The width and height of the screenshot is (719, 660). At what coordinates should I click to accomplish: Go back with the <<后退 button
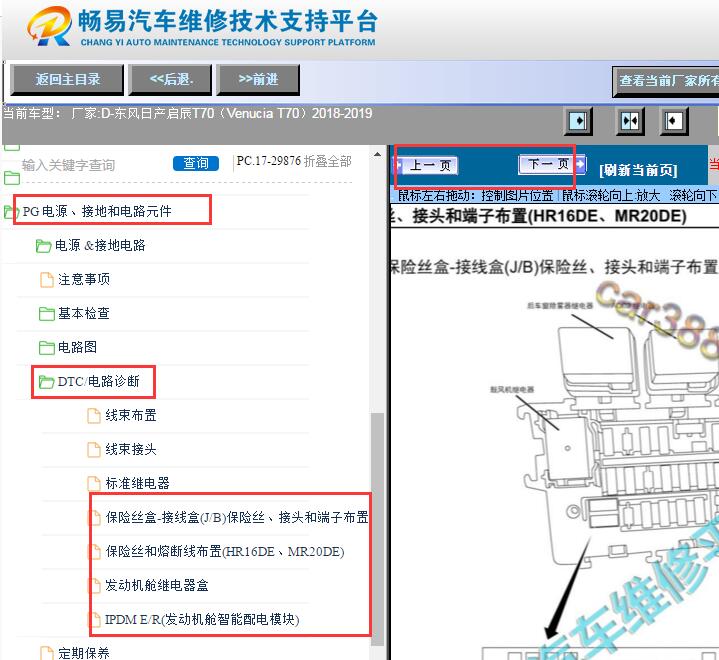click(x=171, y=80)
